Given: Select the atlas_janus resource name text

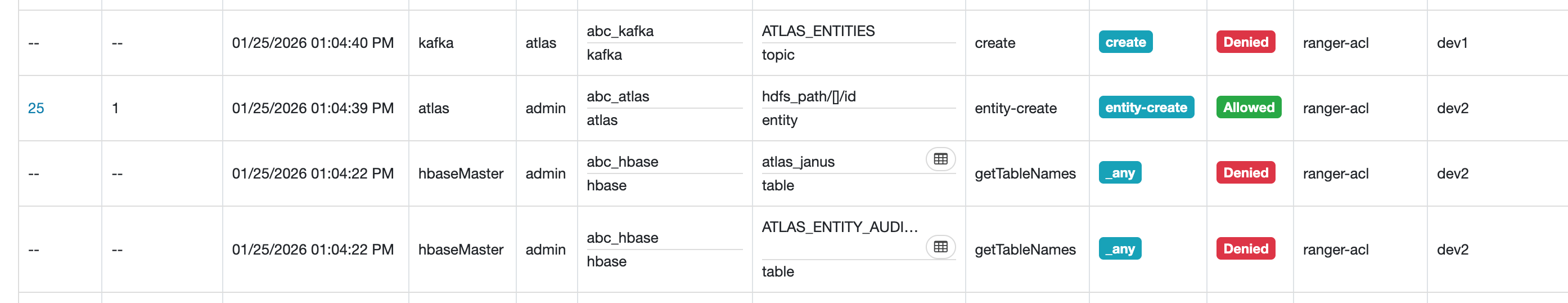Looking at the screenshot, I should coord(797,162).
